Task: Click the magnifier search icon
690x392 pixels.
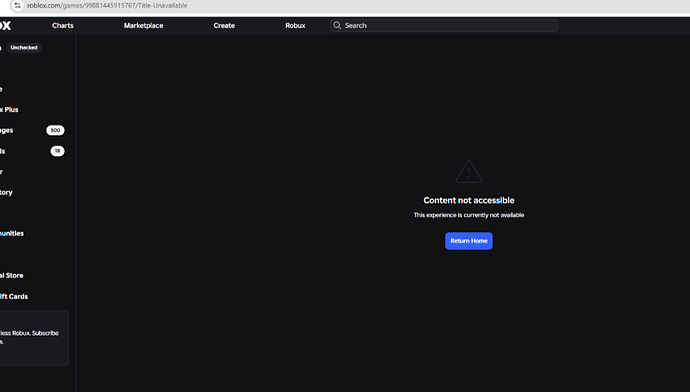Action: tap(337, 26)
